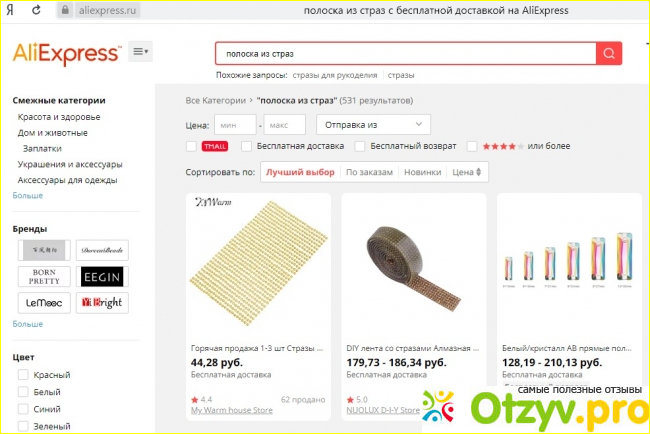Viewport: 650px width, 434px height.
Task: Select the Born Pretty brand logo
Action: click(44, 276)
